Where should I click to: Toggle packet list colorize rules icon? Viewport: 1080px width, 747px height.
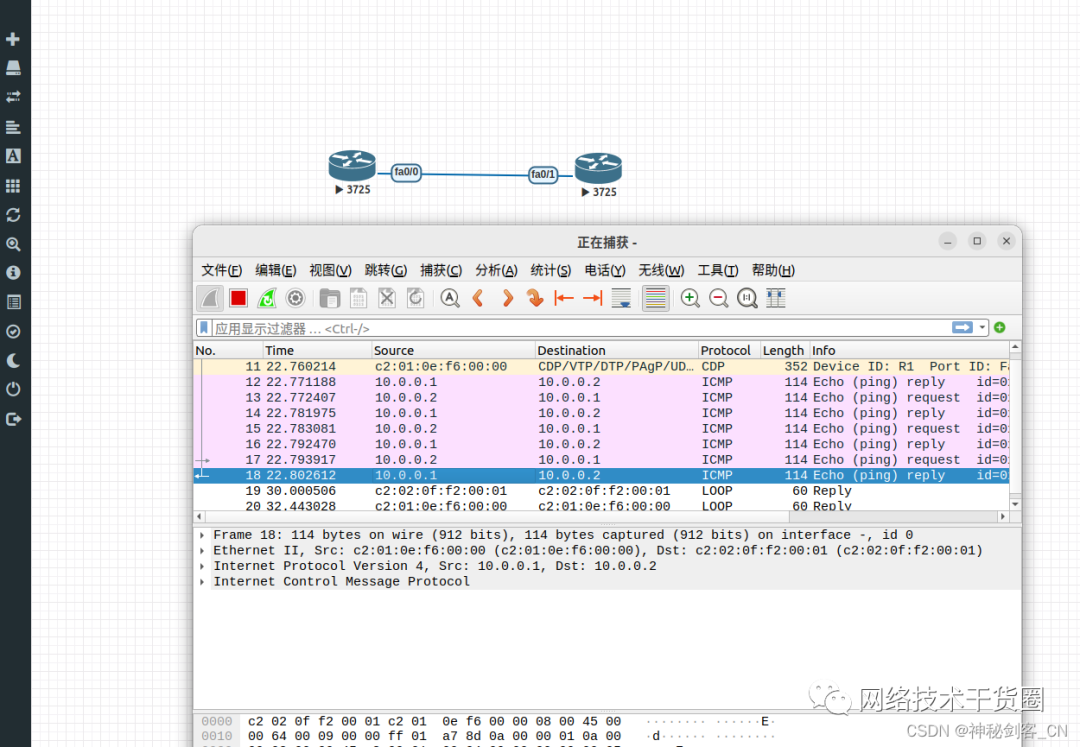[x=656, y=298]
